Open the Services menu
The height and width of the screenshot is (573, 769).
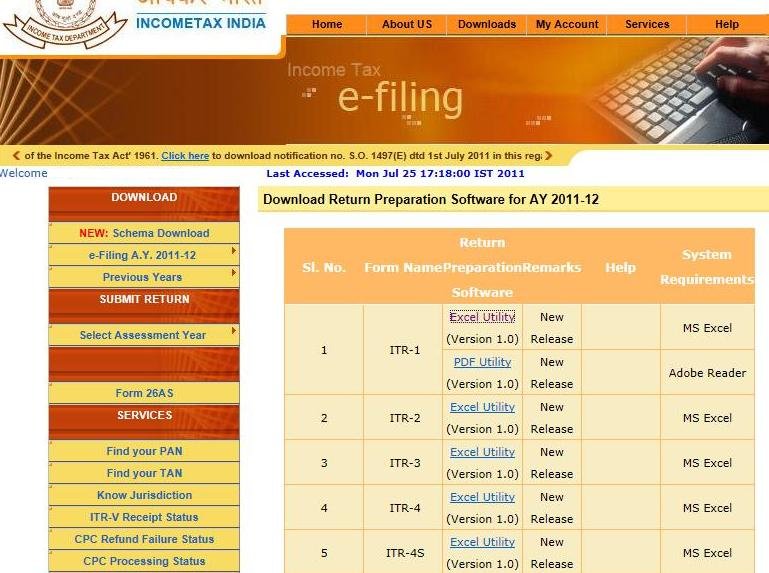[647, 25]
